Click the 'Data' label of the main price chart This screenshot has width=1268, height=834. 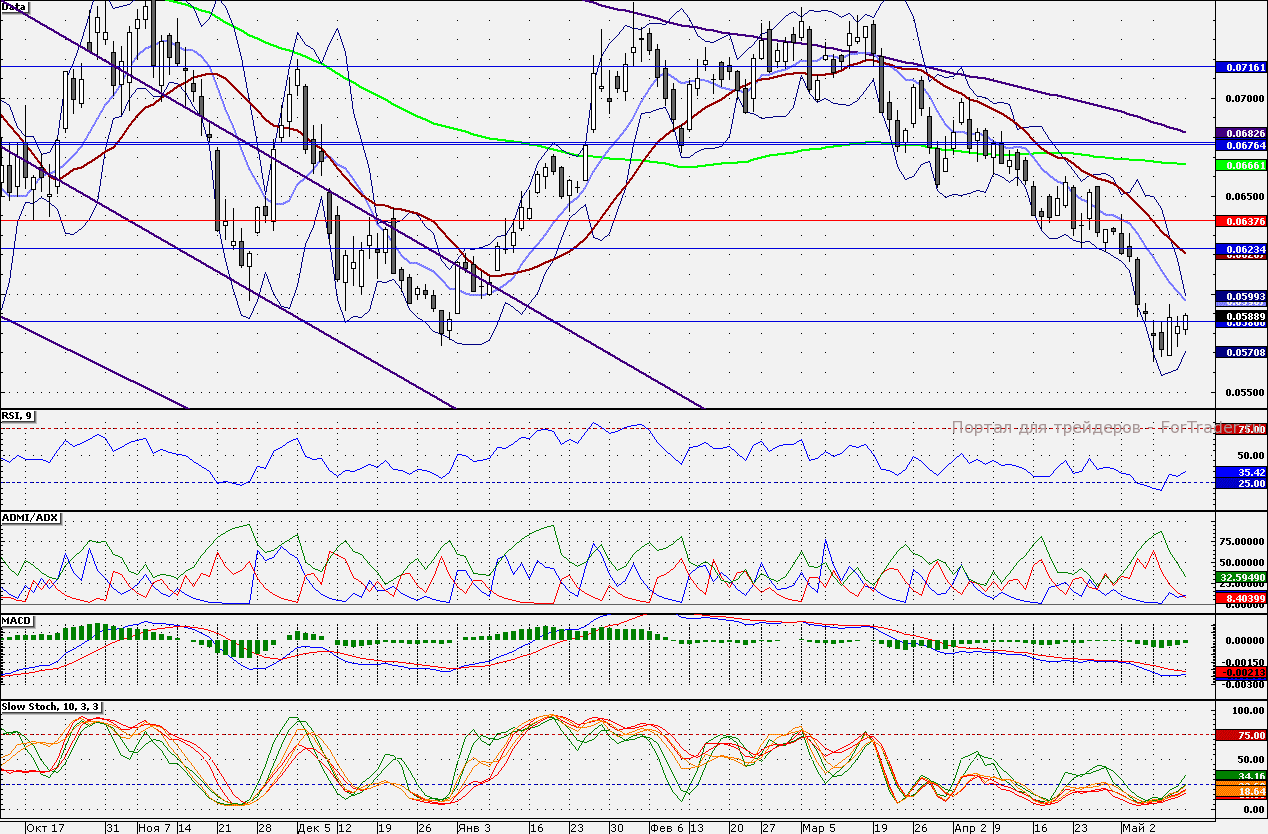pos(15,6)
